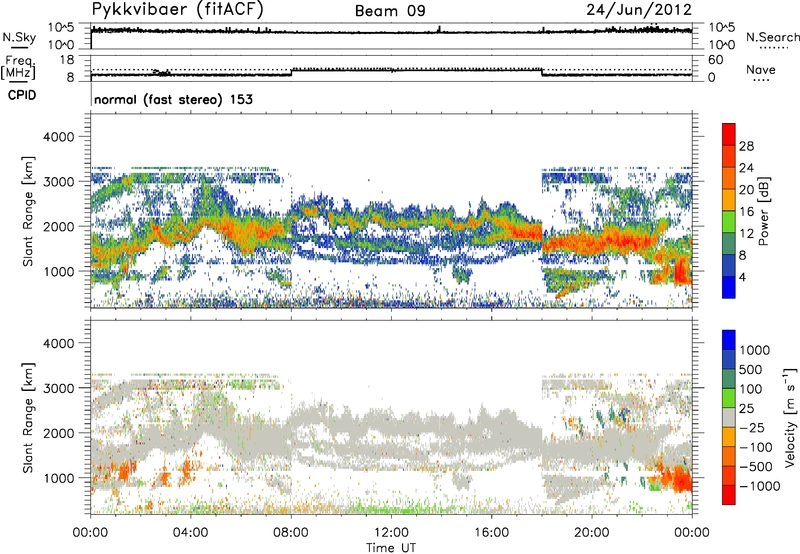Click the '20:00' time axis label
Image resolution: width=800 pixels, height=554 pixels.
point(592,533)
